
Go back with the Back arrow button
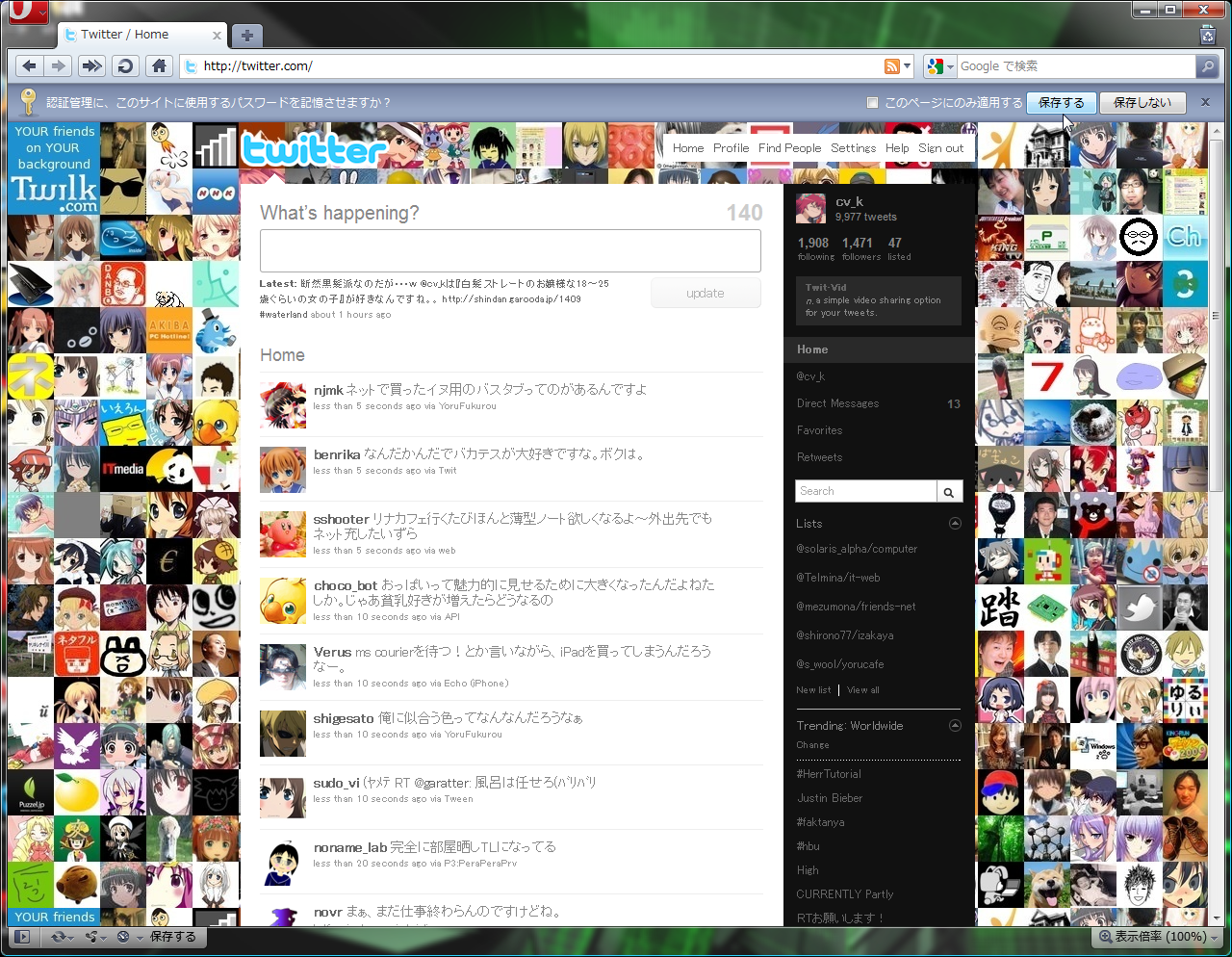click(x=29, y=65)
